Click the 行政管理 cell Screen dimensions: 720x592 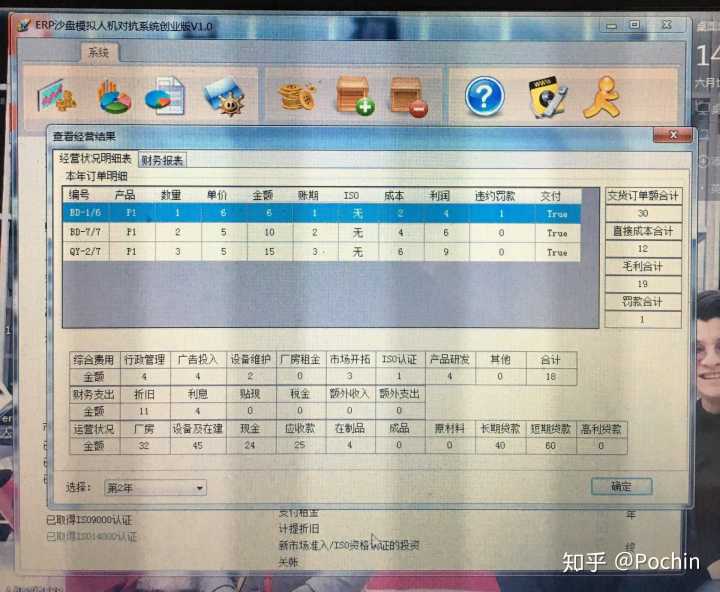tap(145, 360)
